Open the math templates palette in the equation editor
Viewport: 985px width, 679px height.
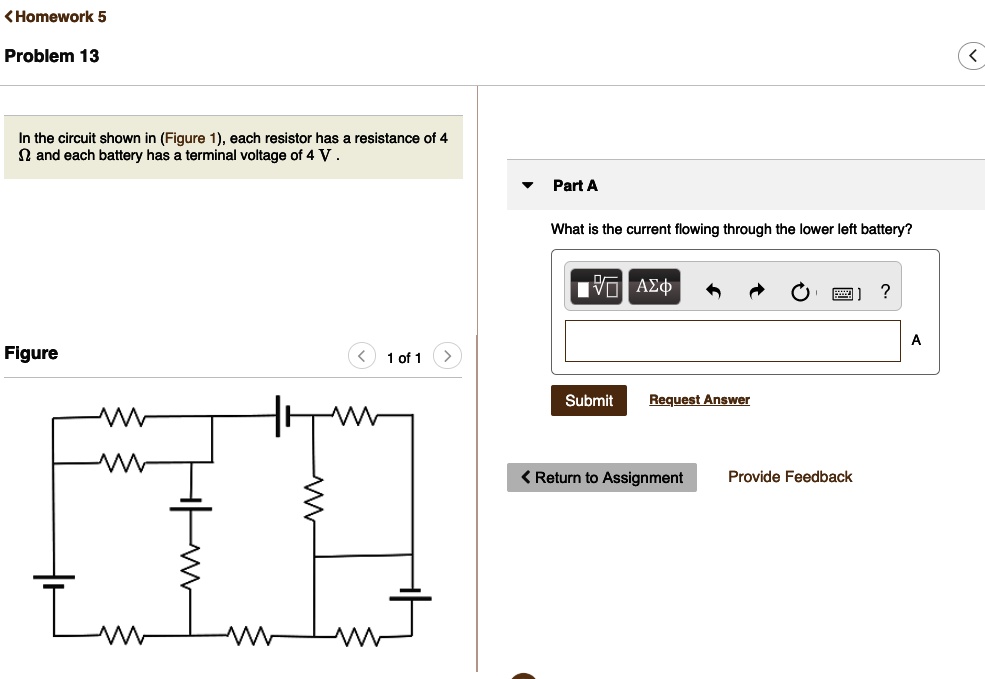(x=594, y=286)
